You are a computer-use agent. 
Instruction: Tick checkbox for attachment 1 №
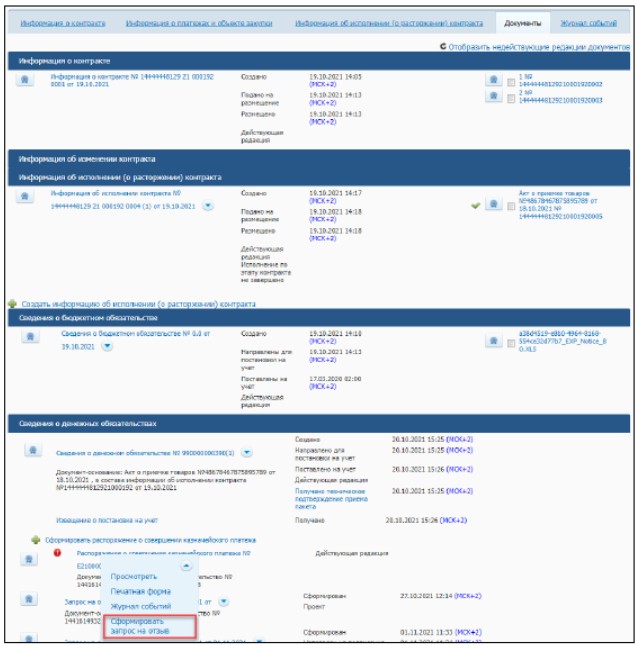pos(511,82)
